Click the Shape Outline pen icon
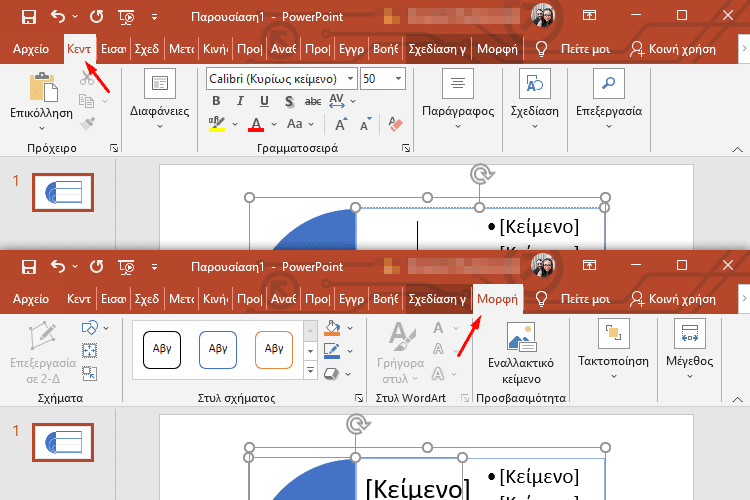Viewport: 750px width, 500px height. pyautogui.click(x=332, y=351)
